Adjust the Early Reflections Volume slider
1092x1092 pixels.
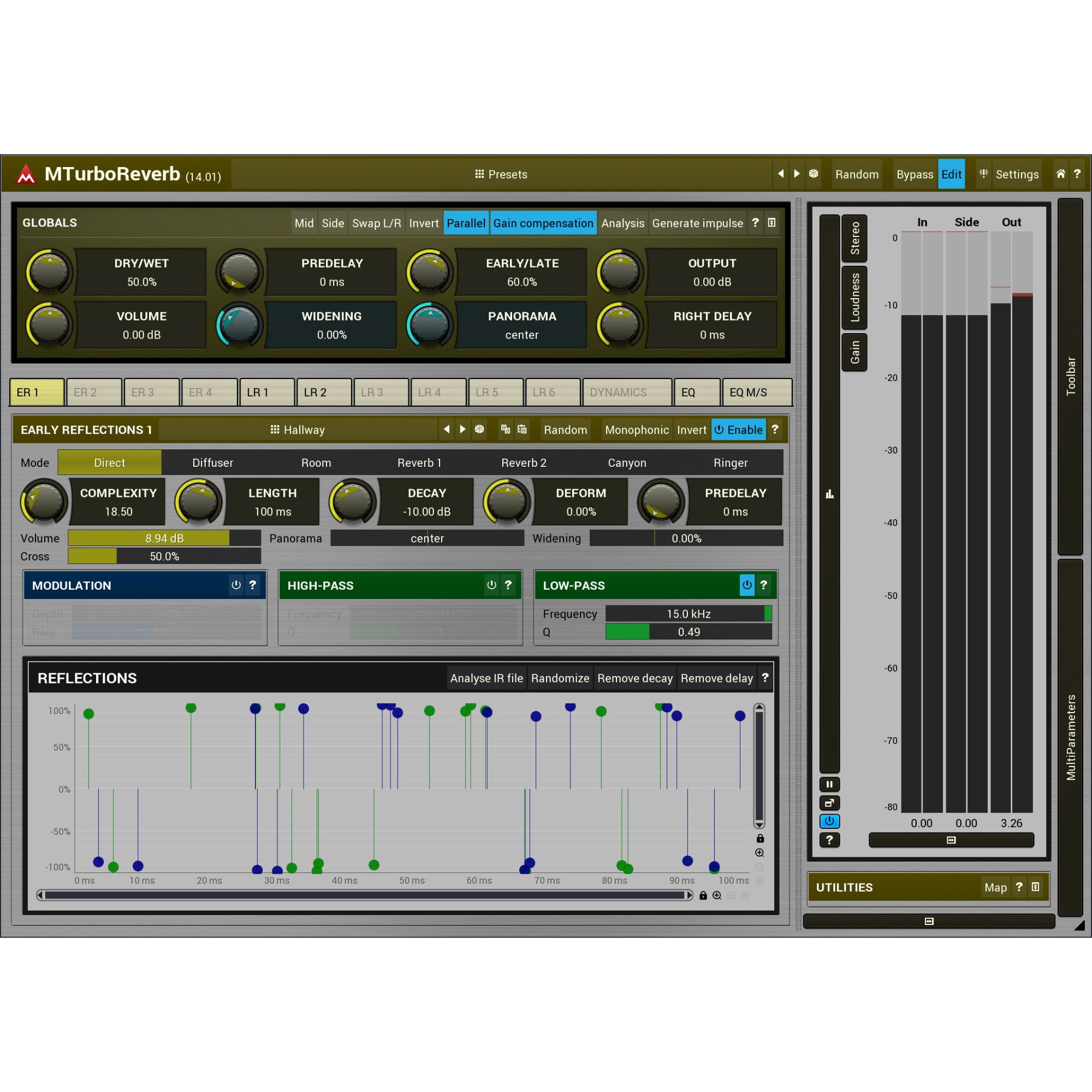[x=164, y=538]
